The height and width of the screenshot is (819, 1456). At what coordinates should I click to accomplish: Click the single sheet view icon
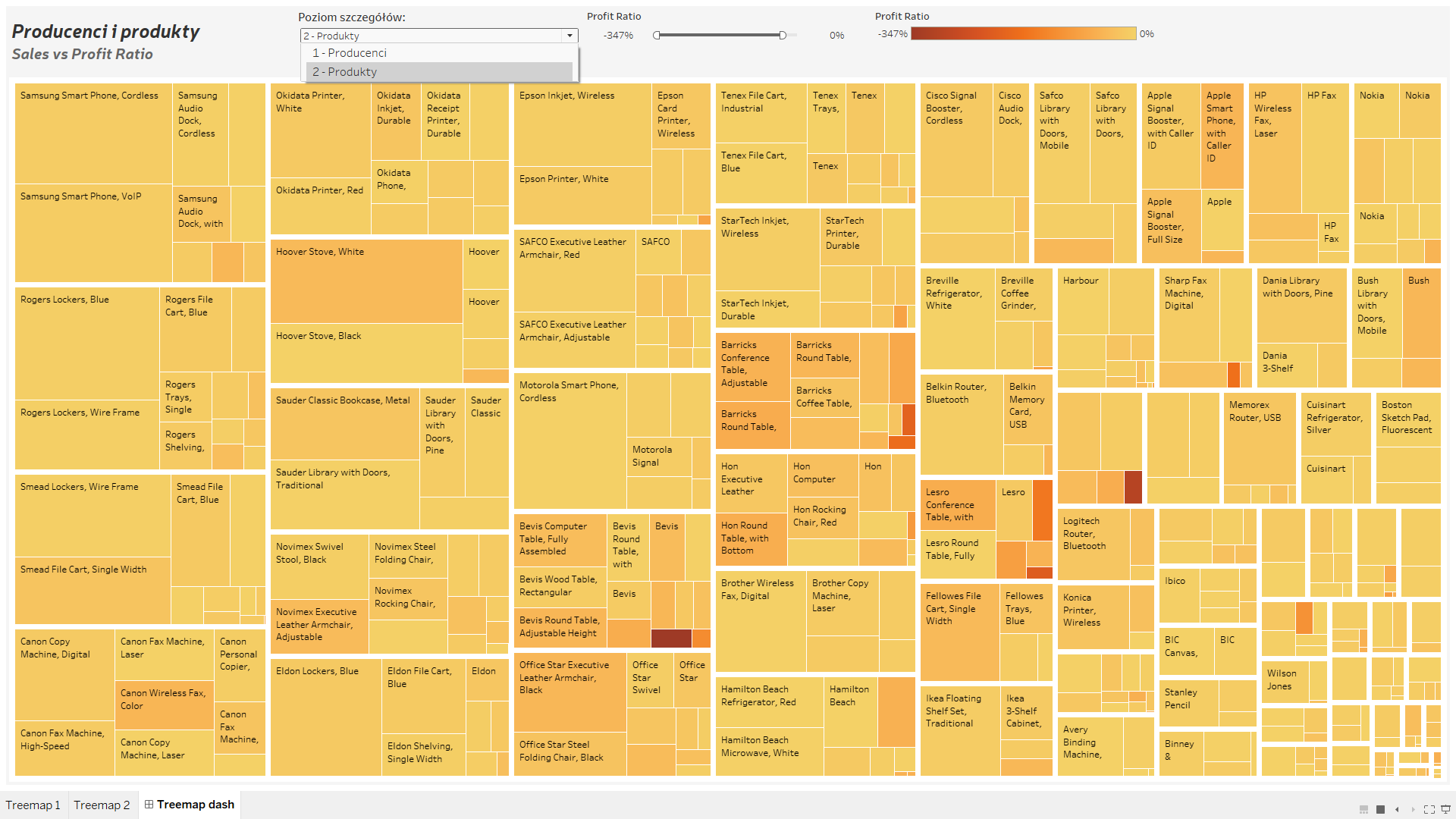pyautogui.click(x=1380, y=809)
